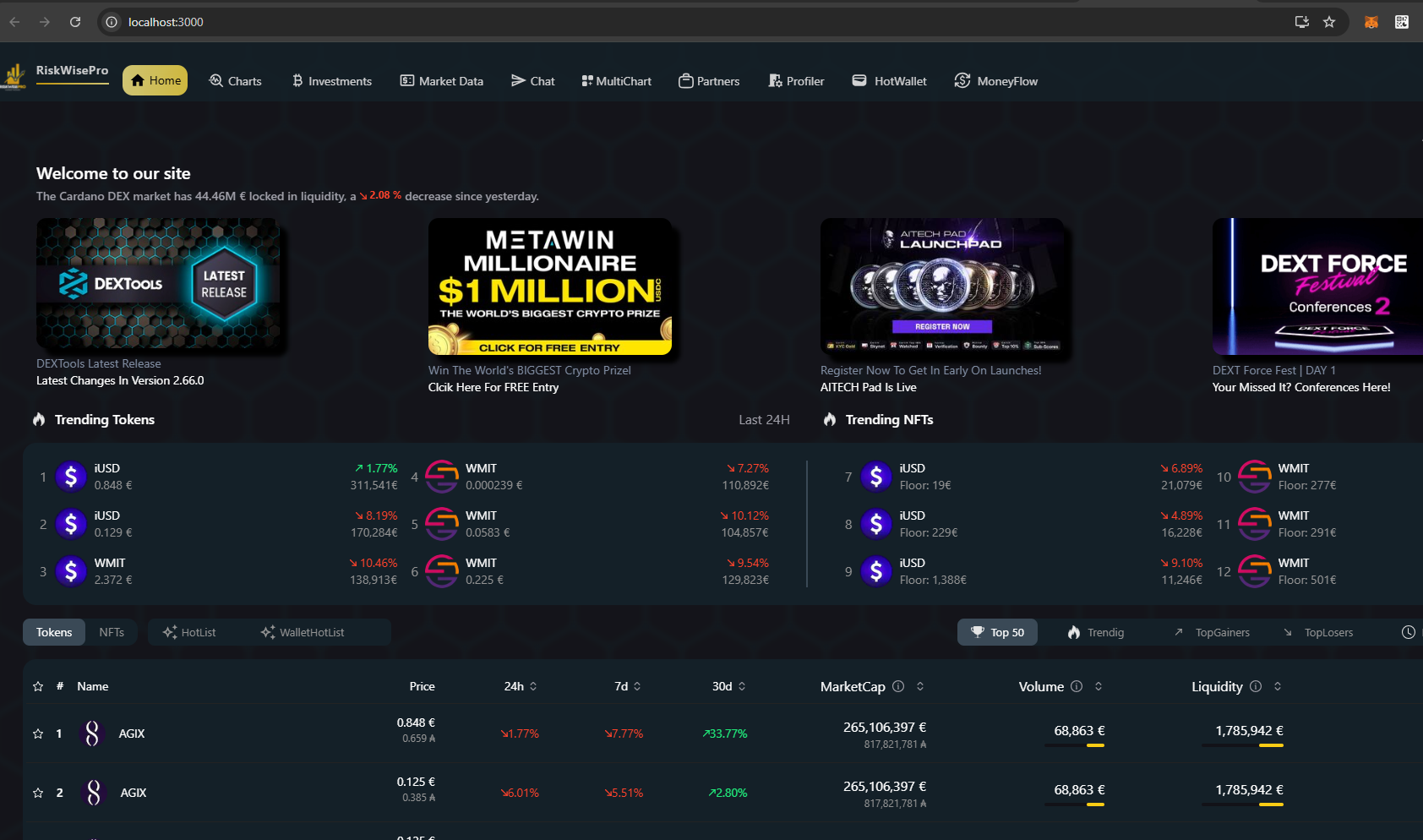Follow the 'AITECH Pad Is Live' link

(x=869, y=387)
